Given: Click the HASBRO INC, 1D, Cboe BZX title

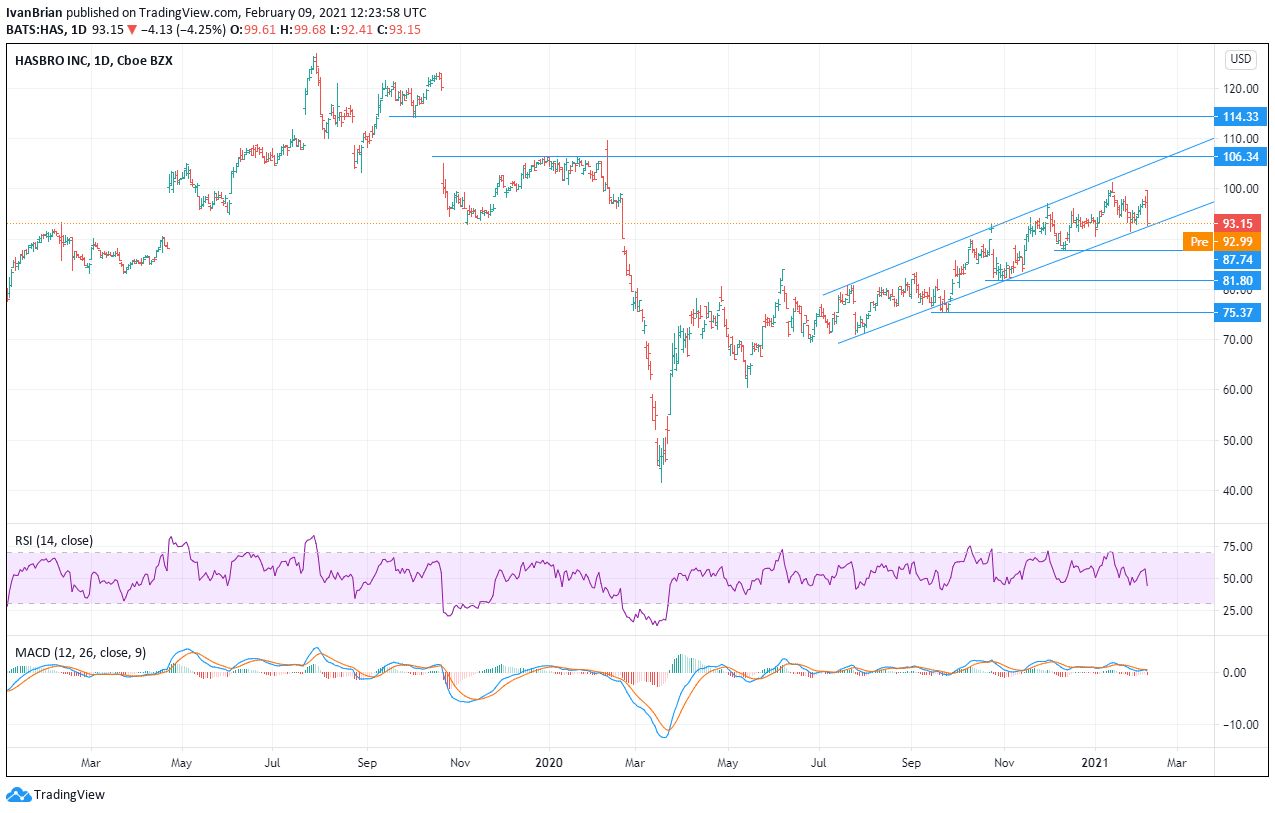Looking at the screenshot, I should pyautogui.click(x=93, y=61).
